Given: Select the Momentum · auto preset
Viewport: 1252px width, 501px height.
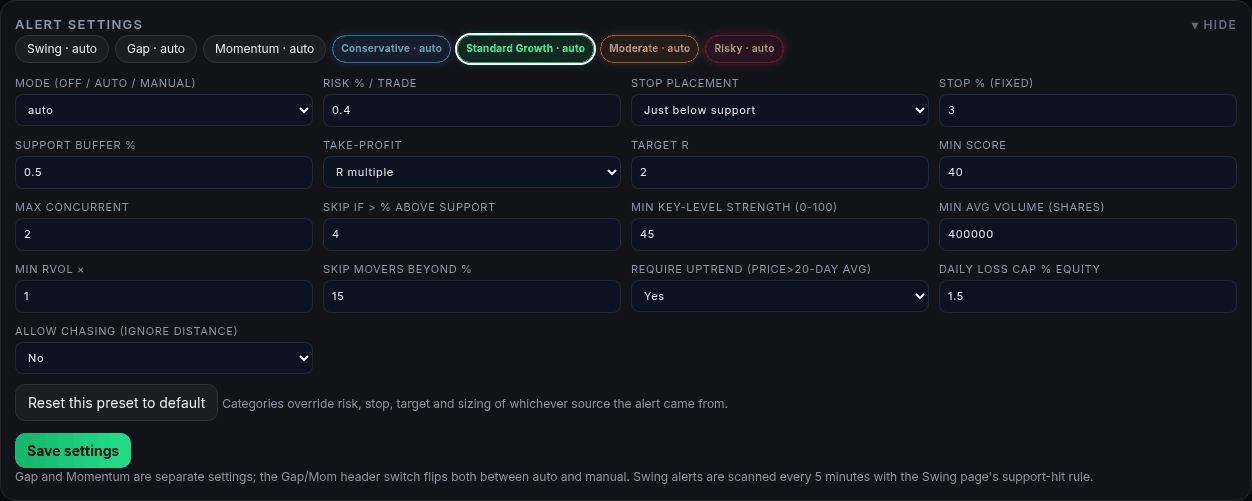Looking at the screenshot, I should (x=264, y=48).
